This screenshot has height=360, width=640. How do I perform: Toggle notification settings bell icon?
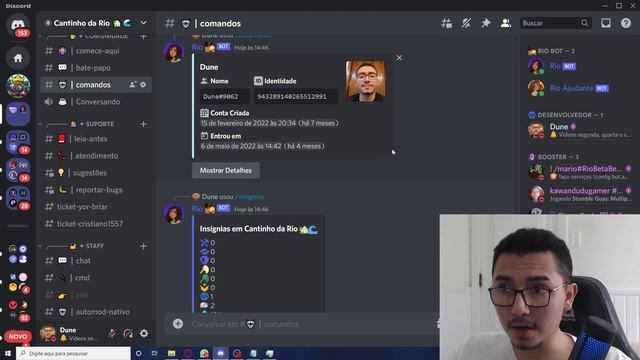466,23
